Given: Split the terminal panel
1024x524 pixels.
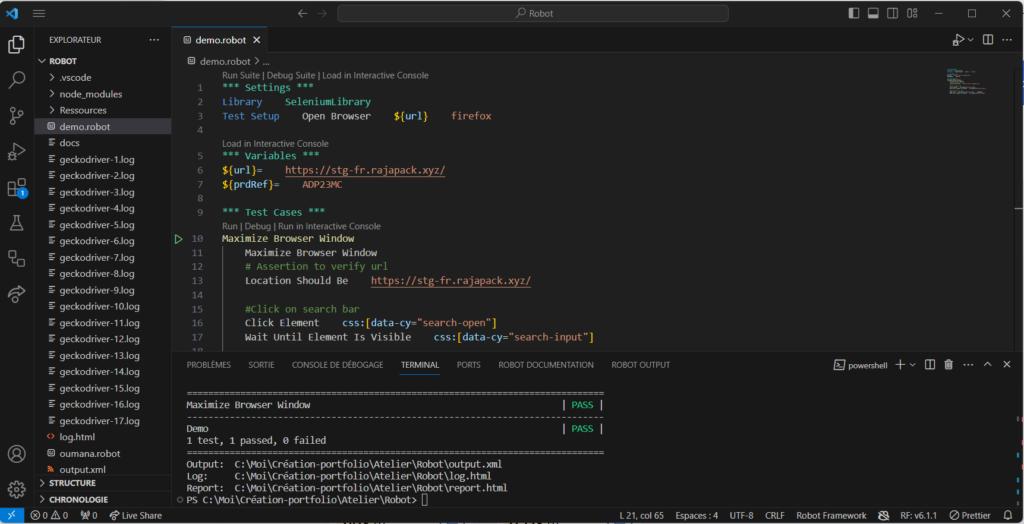Looking at the screenshot, I should (930, 365).
